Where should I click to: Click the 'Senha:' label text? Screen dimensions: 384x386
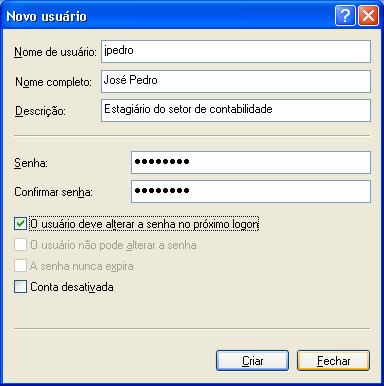coord(31,163)
